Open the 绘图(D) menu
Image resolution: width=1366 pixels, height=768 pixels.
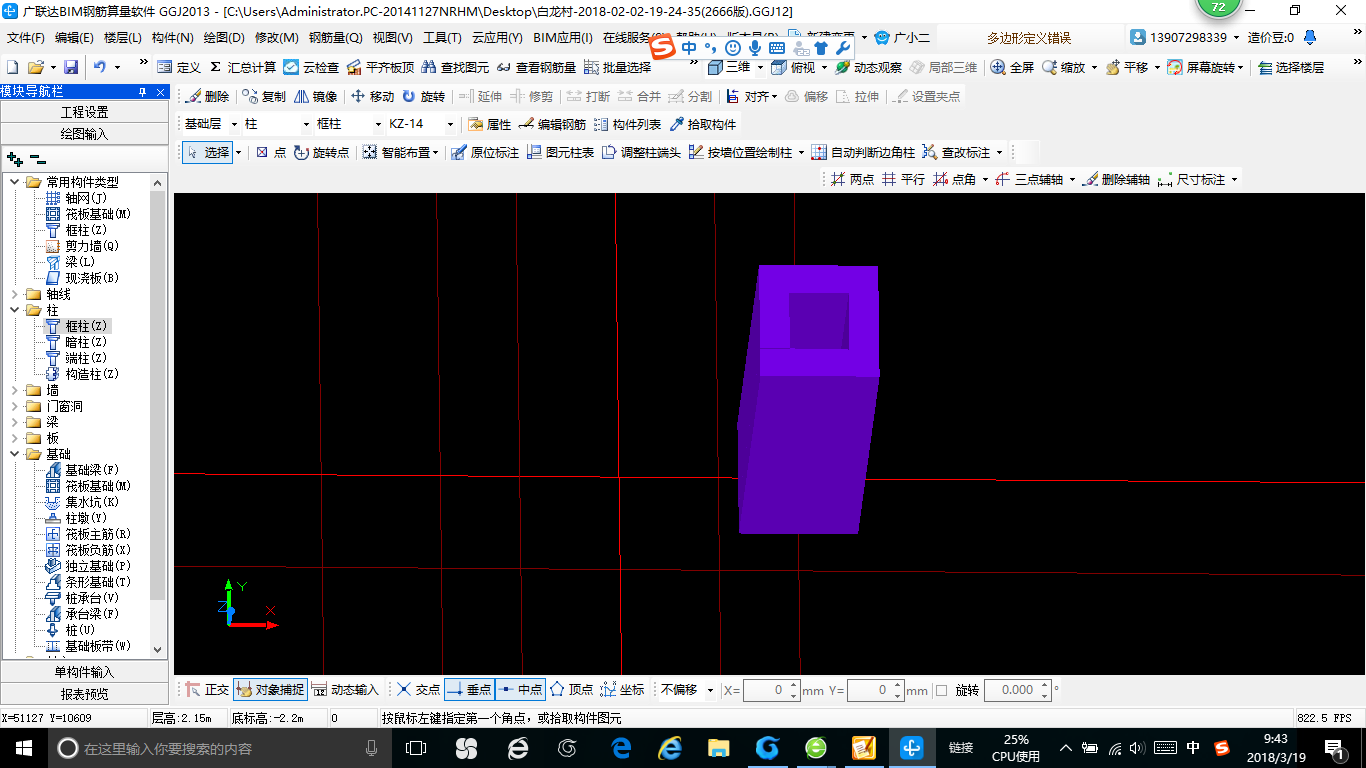click(x=224, y=38)
